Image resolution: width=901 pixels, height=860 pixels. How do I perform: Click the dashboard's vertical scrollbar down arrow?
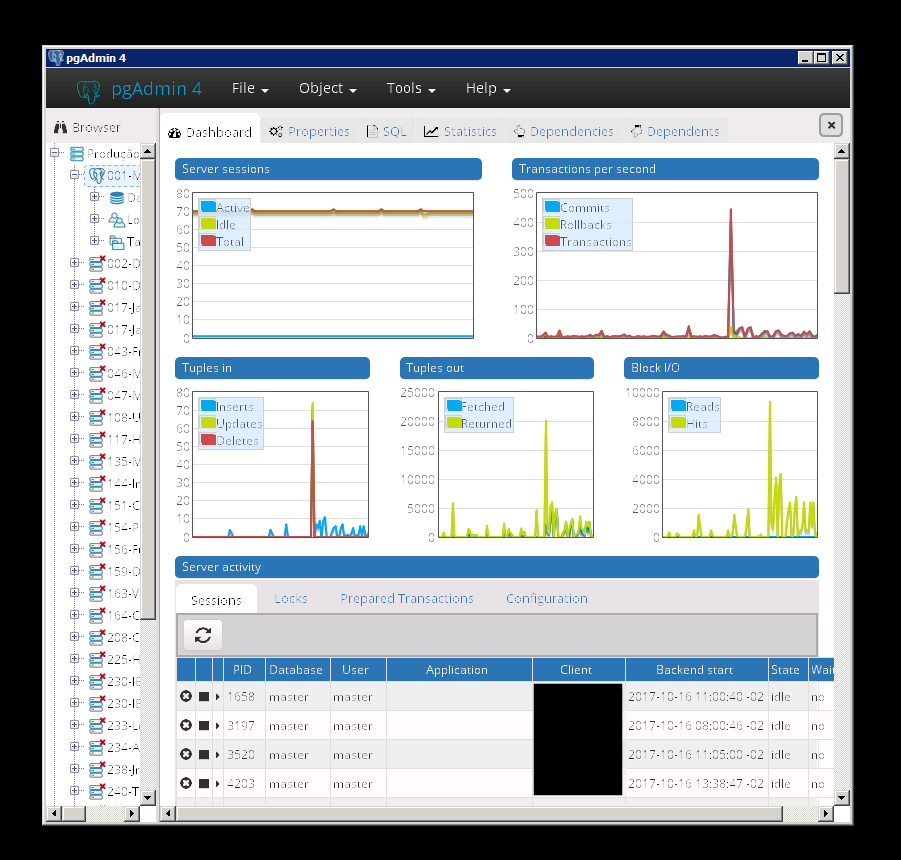tap(842, 796)
